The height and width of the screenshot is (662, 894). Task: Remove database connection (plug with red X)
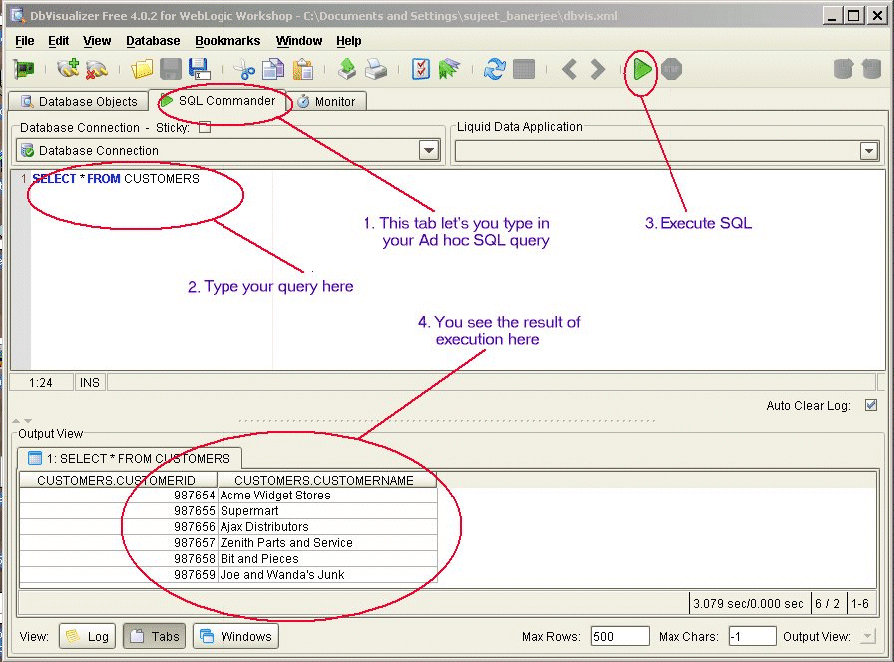point(97,70)
